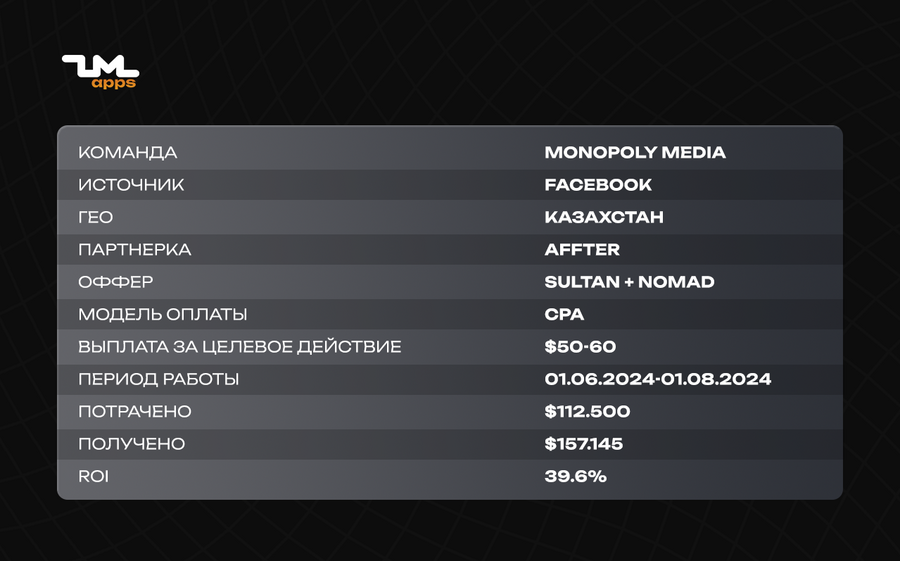Click the CPA payment model value
The width and height of the screenshot is (900, 561).
pos(564,315)
